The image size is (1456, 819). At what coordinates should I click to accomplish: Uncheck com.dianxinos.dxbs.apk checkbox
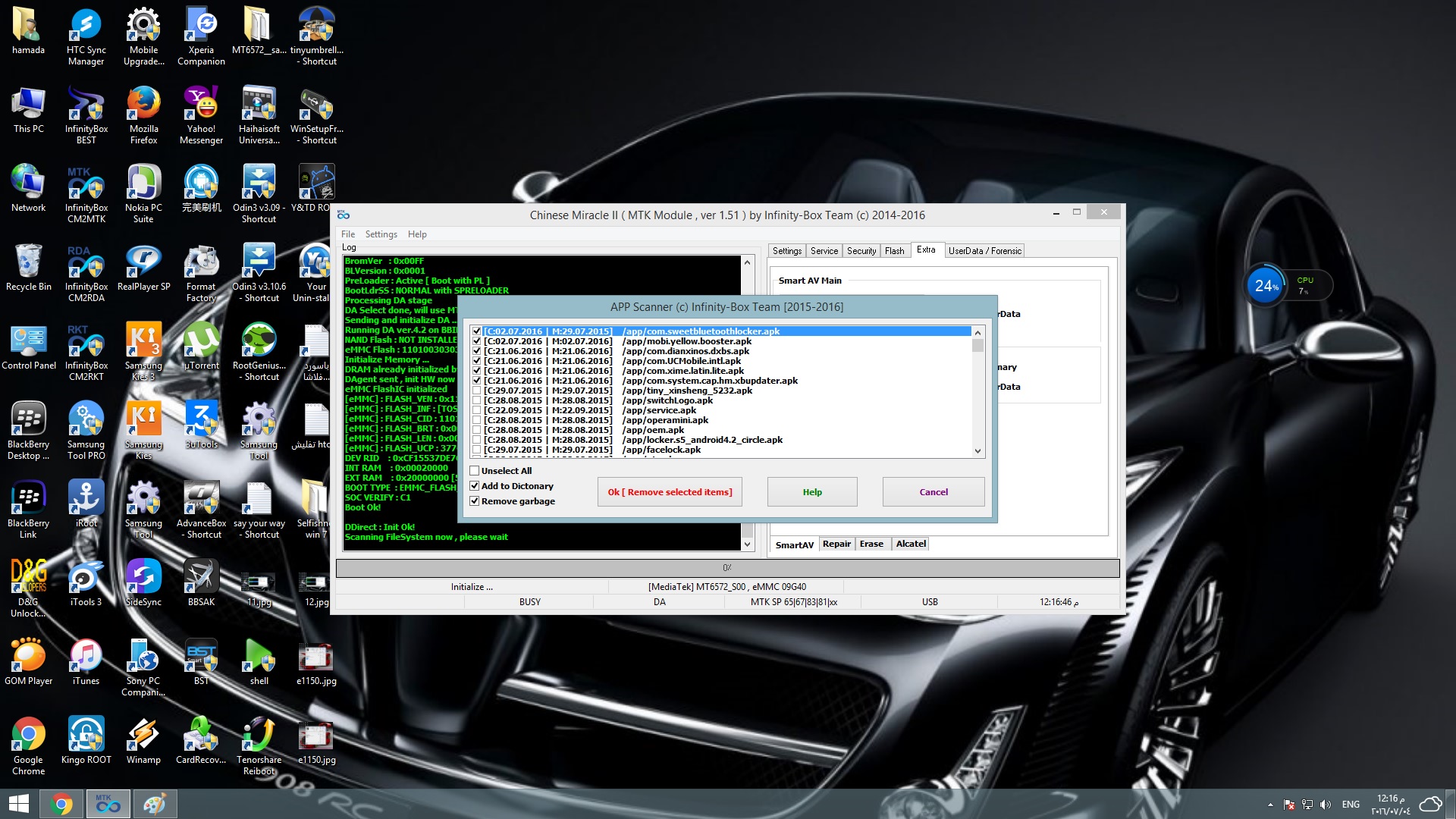tap(476, 351)
